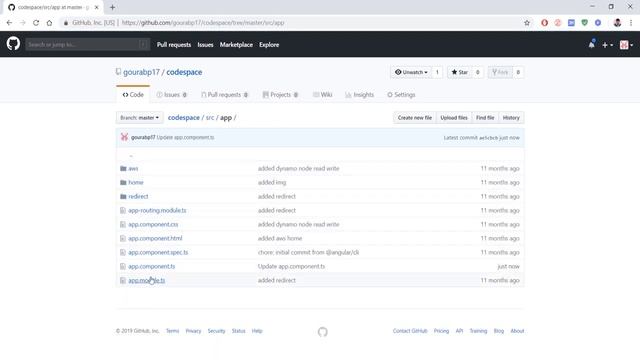Go to browser home page icon
This screenshot has width=640, height=360.
coord(49,23)
